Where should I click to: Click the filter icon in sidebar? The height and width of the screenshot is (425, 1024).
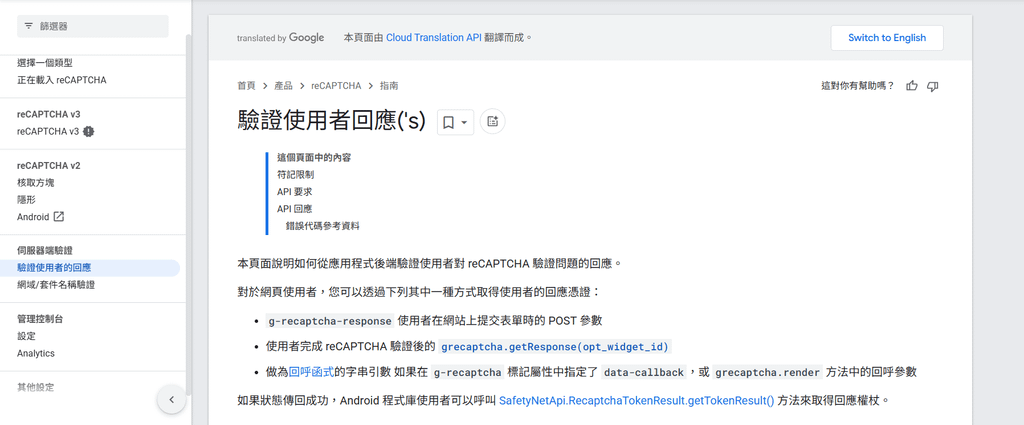tap(28, 26)
